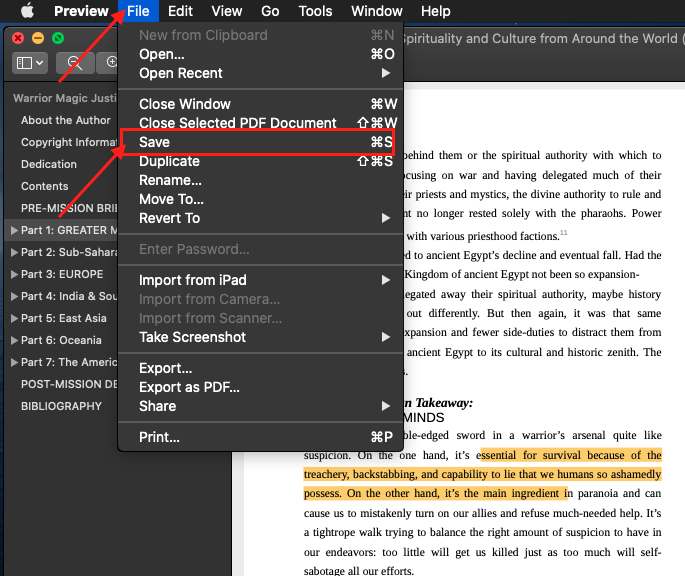Expand Part 2: Sub-Sahara outline section
Image resolution: width=685 pixels, height=576 pixels.
click(x=14, y=252)
